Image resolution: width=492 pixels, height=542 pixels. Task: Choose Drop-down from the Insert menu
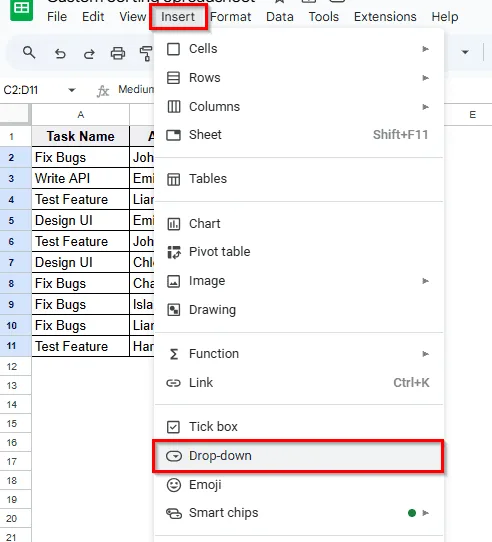(298, 456)
